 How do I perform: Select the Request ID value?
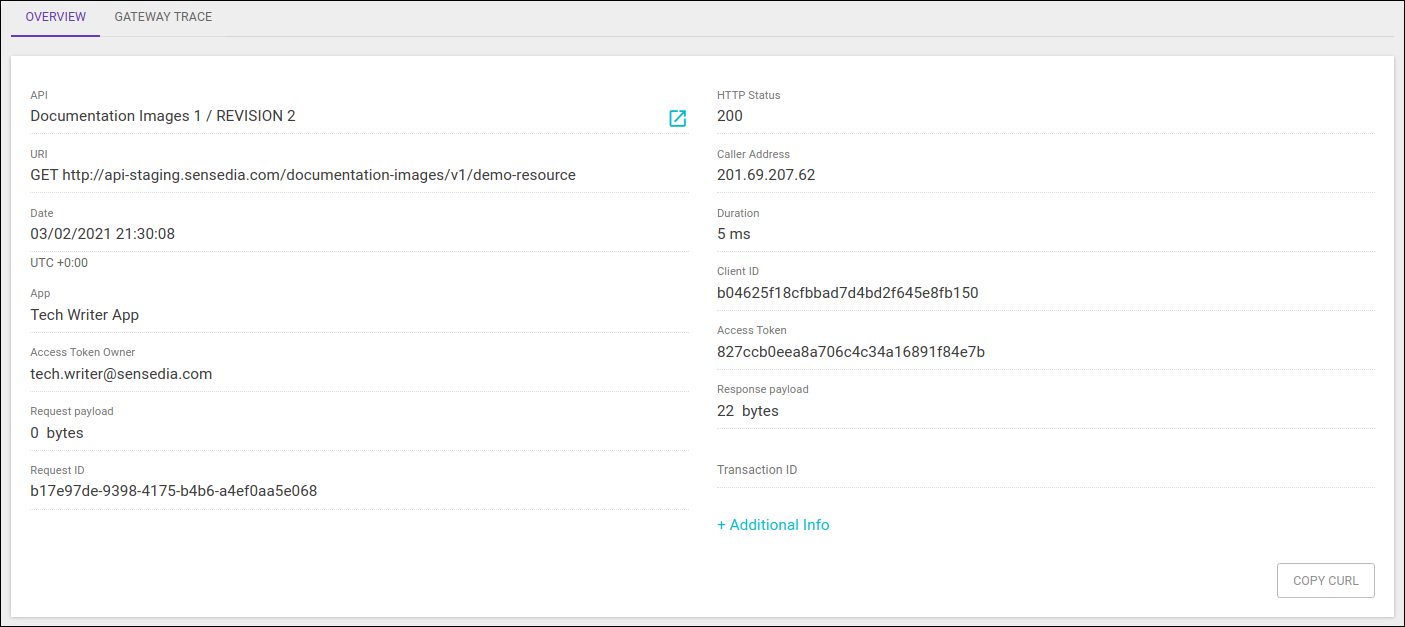pos(173,491)
